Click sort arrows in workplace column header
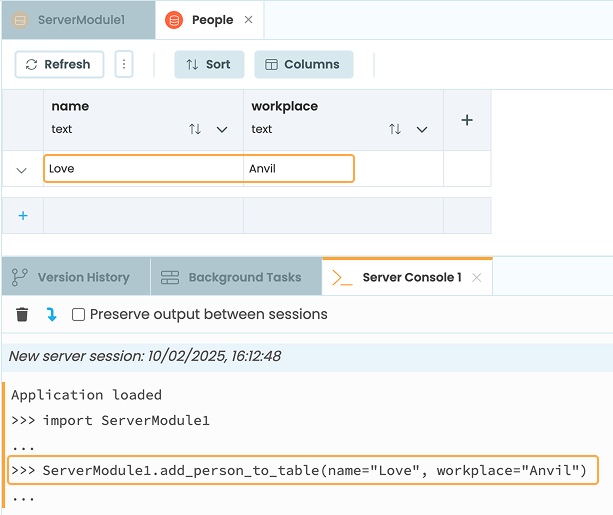The width and height of the screenshot is (613, 515). [395, 129]
